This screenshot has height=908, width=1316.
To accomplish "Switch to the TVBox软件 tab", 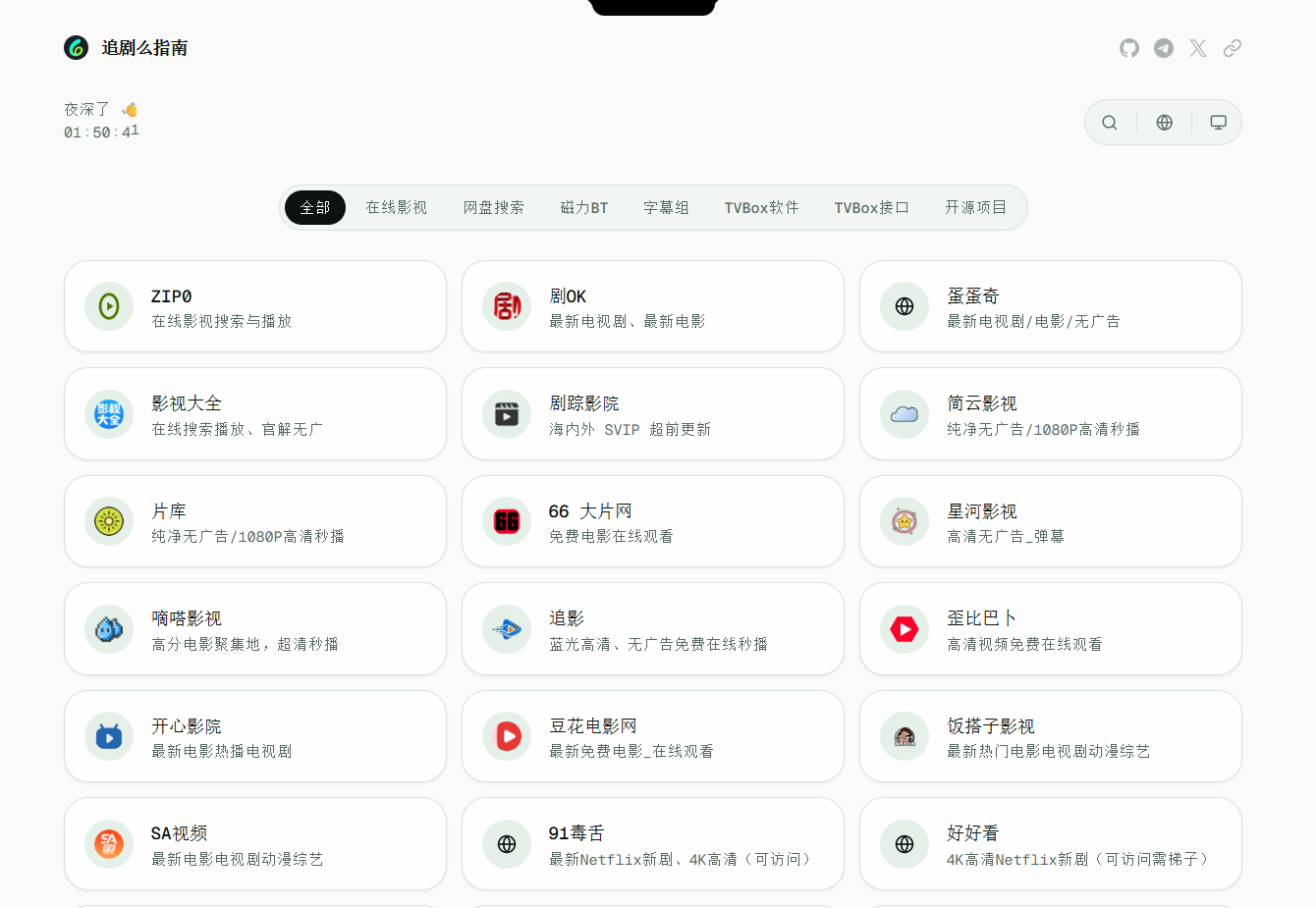I will click(x=762, y=208).
